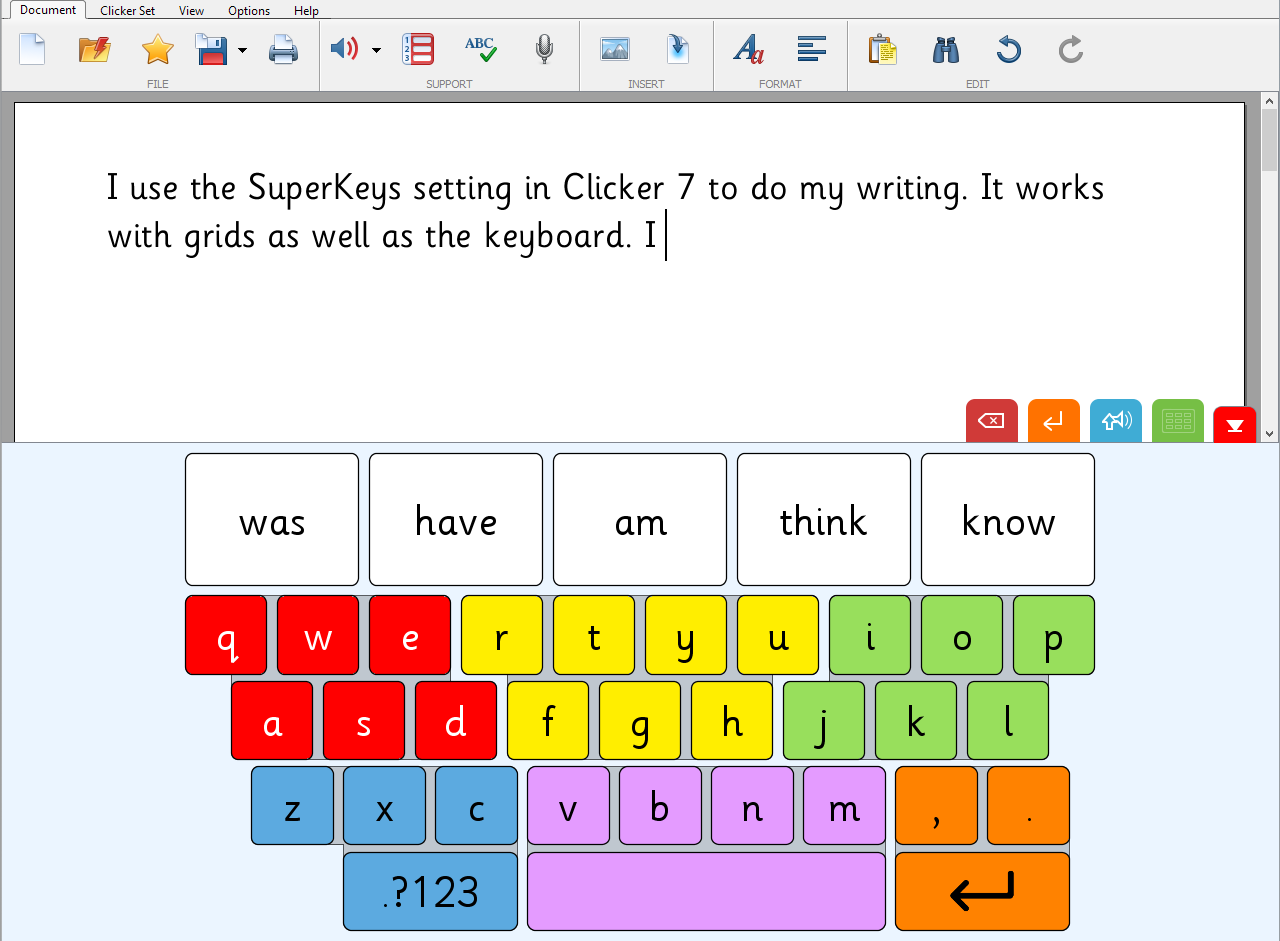Click the clipboard paste icon

[x=882, y=49]
